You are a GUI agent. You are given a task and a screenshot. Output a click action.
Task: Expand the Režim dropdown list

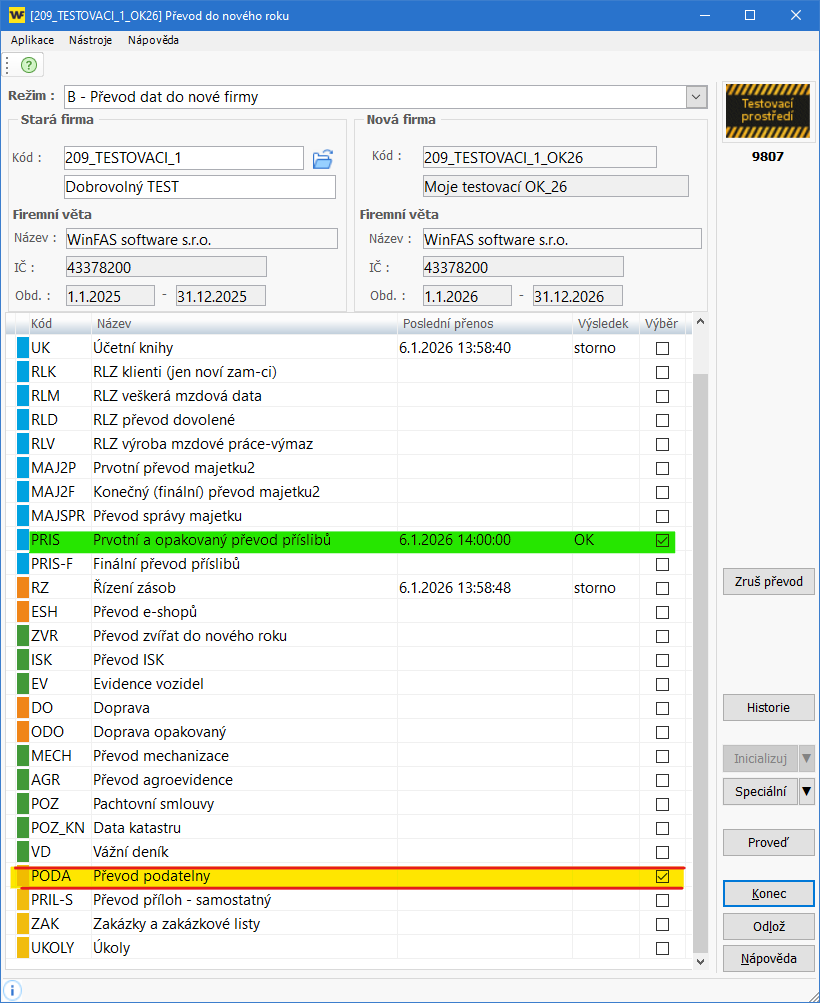coord(696,97)
